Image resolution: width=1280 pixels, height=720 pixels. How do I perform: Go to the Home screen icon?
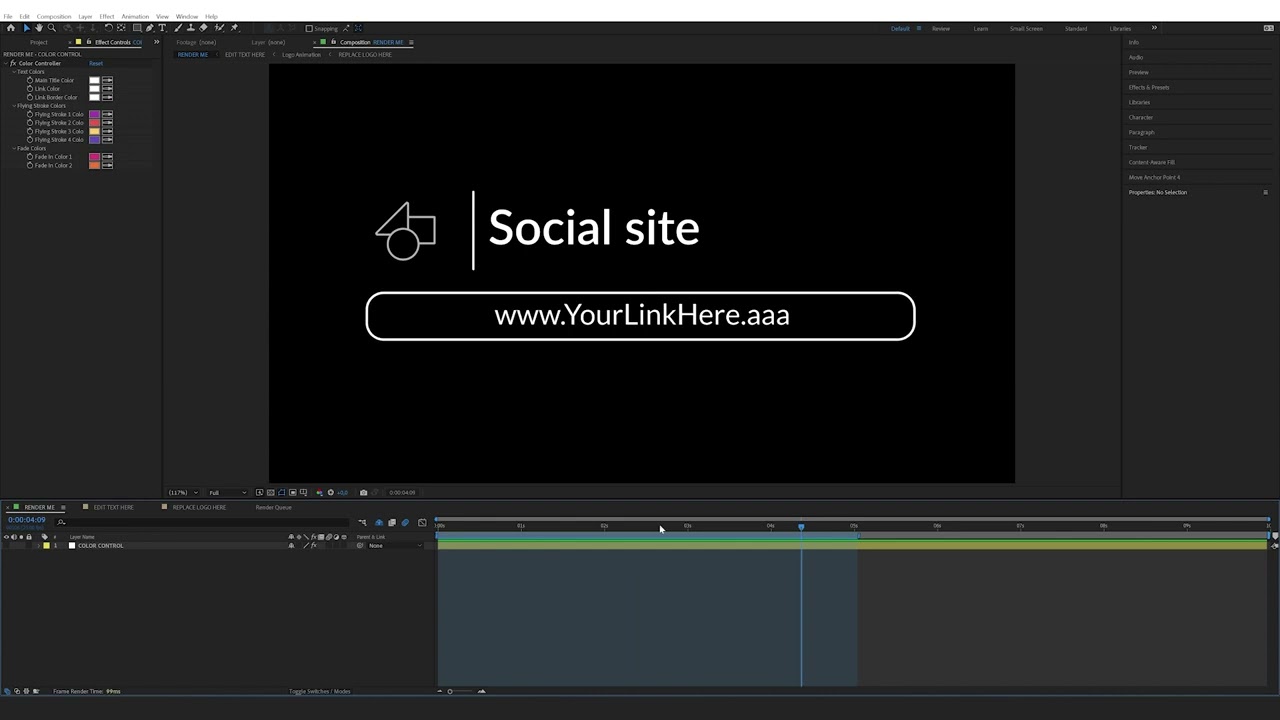[x=11, y=28]
